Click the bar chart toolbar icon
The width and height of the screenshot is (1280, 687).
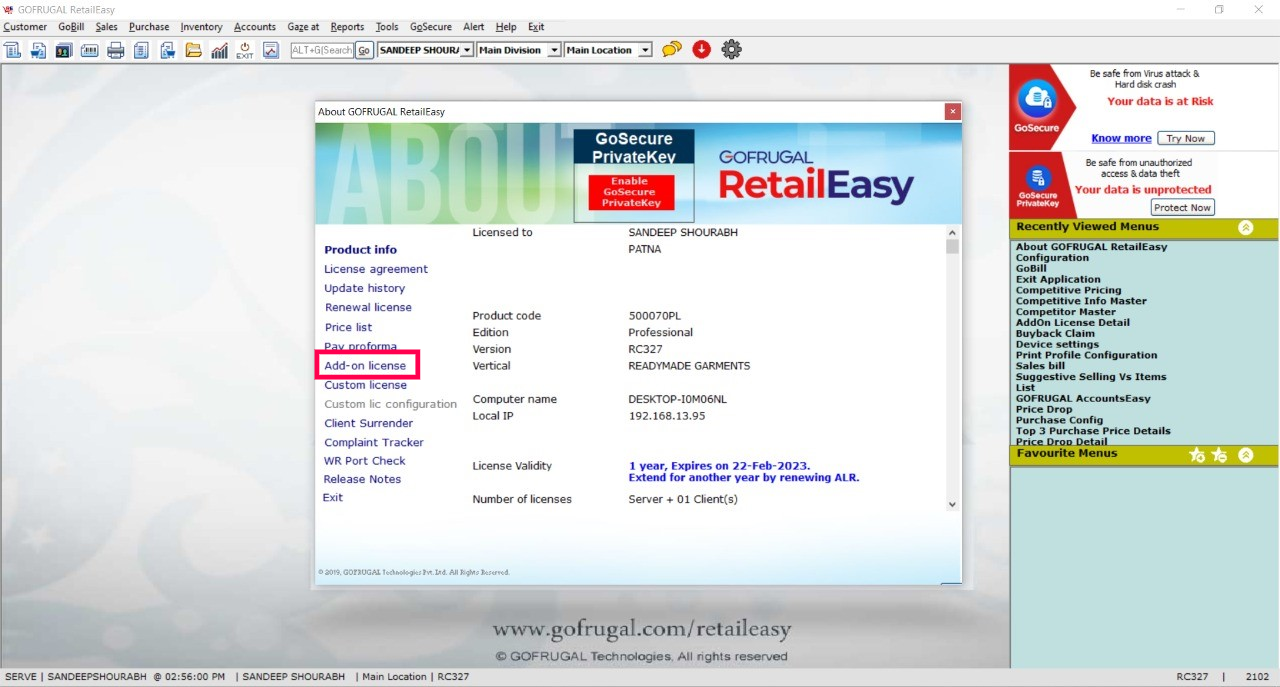coord(219,50)
